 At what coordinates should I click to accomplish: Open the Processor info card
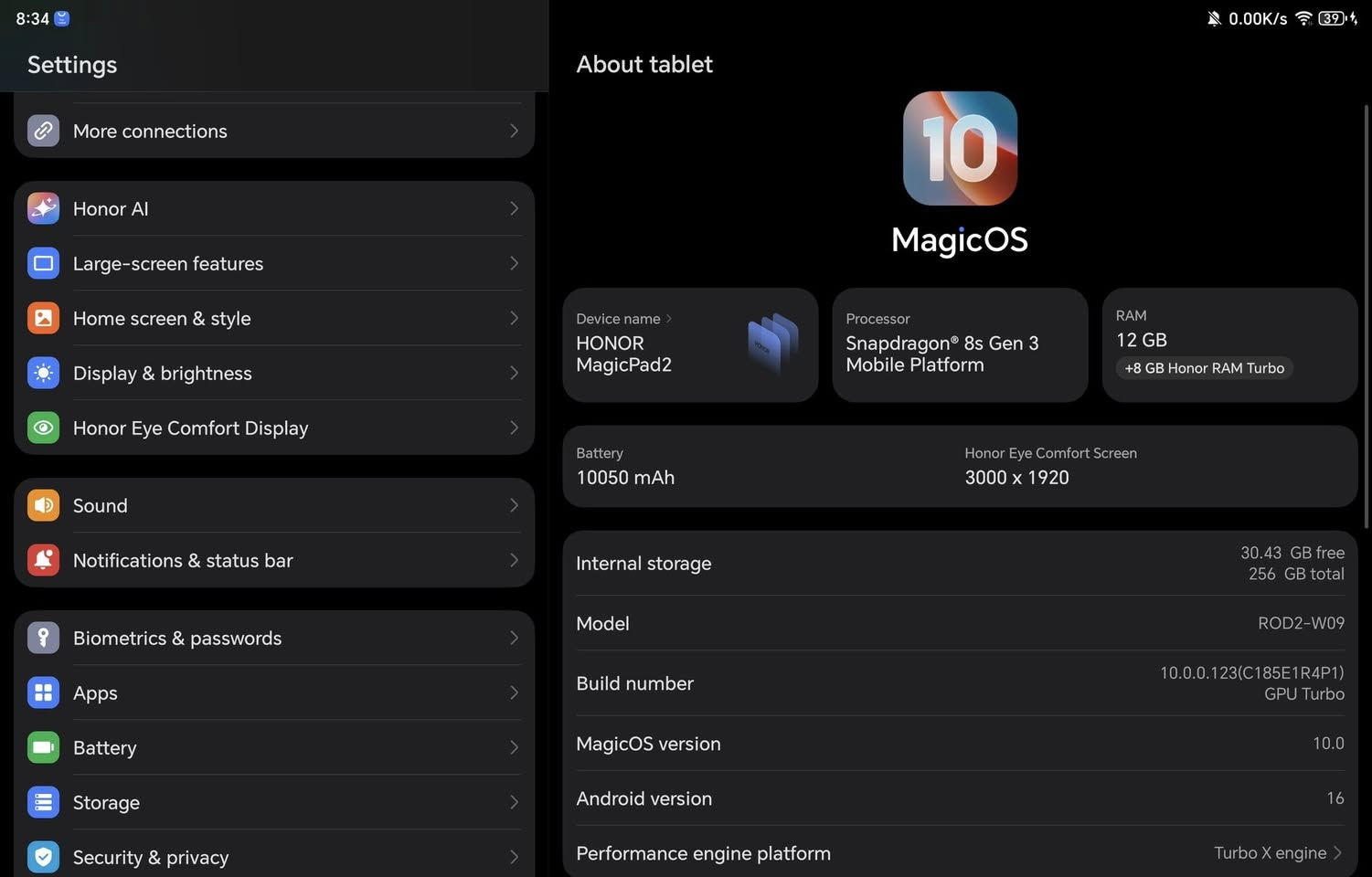pyautogui.click(x=960, y=344)
